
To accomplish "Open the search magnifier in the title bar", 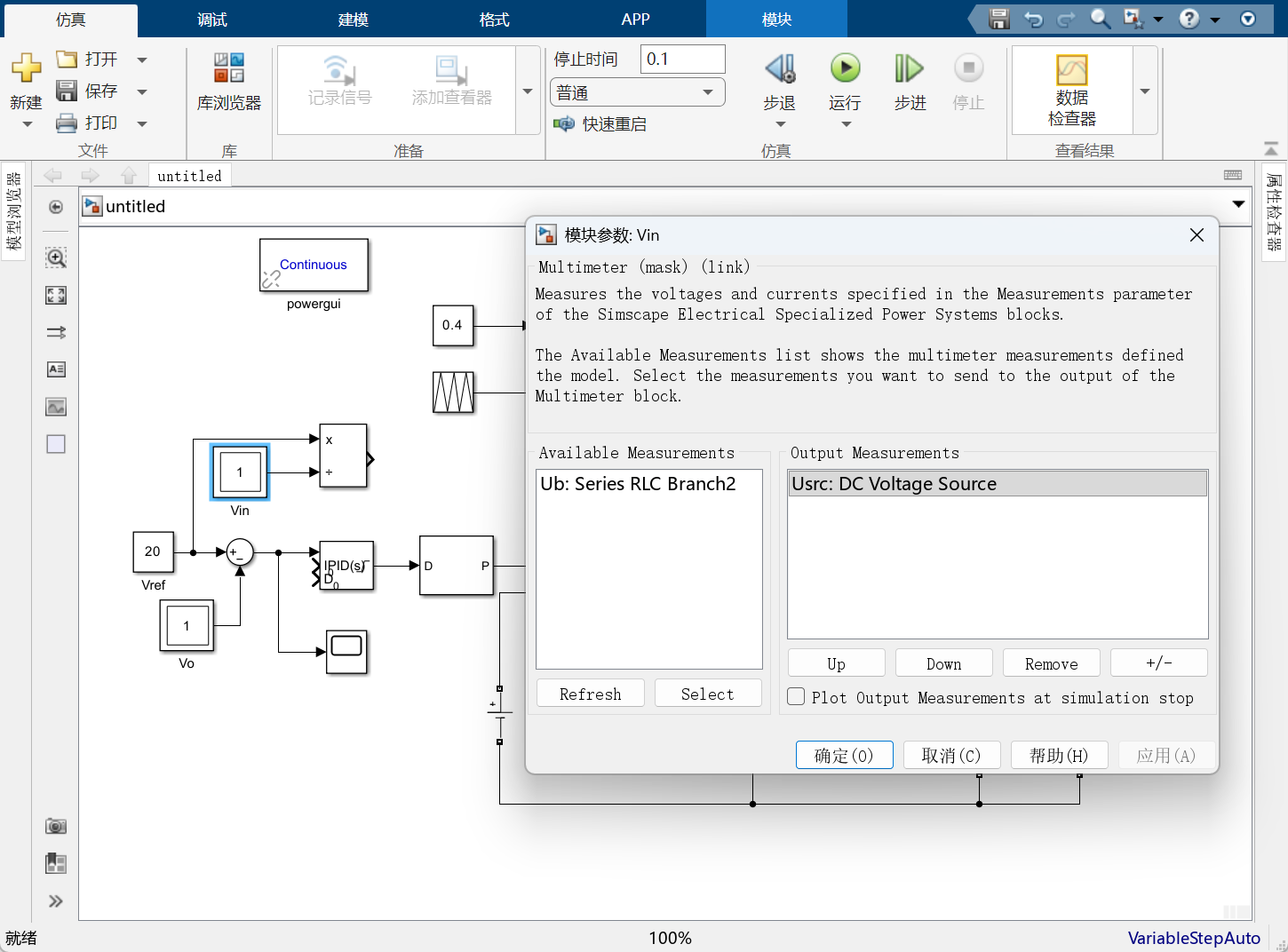I will (x=1100, y=19).
